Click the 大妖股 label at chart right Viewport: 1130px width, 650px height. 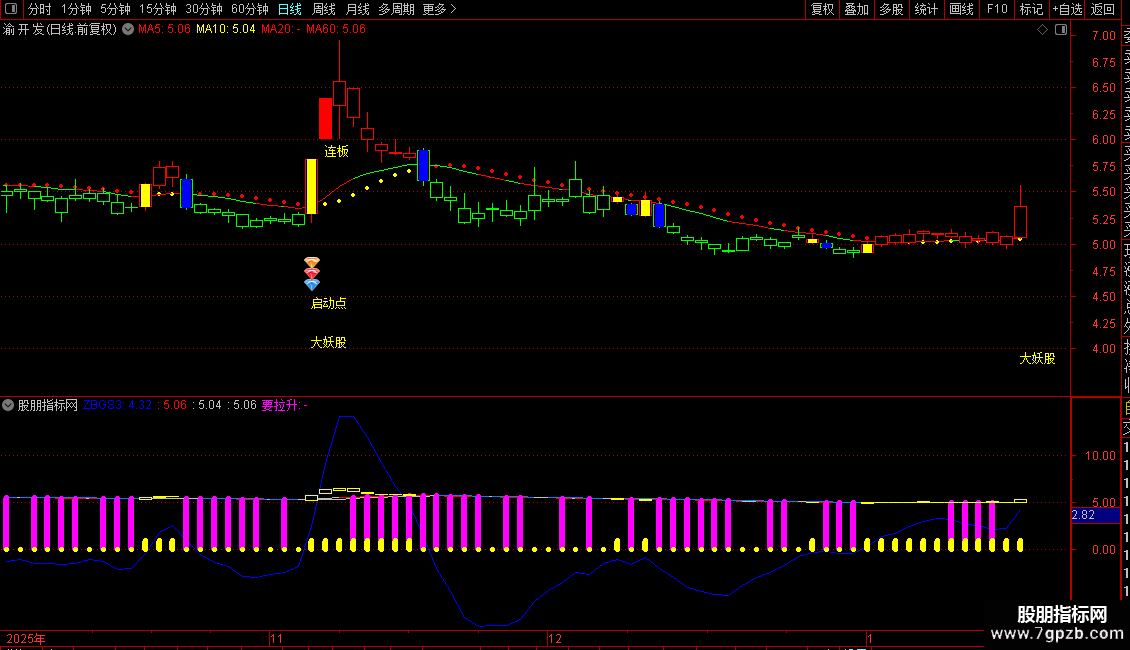point(1037,358)
